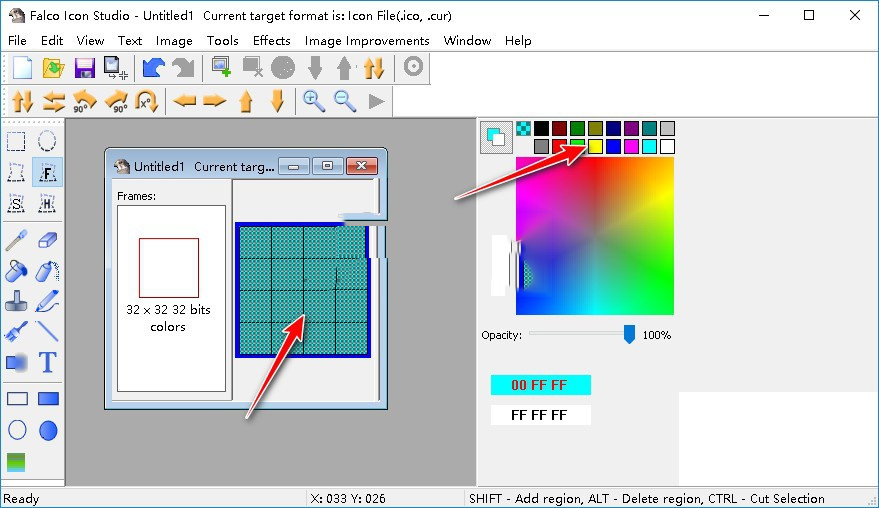
Task: Redo the last undone action
Action: tap(183, 68)
